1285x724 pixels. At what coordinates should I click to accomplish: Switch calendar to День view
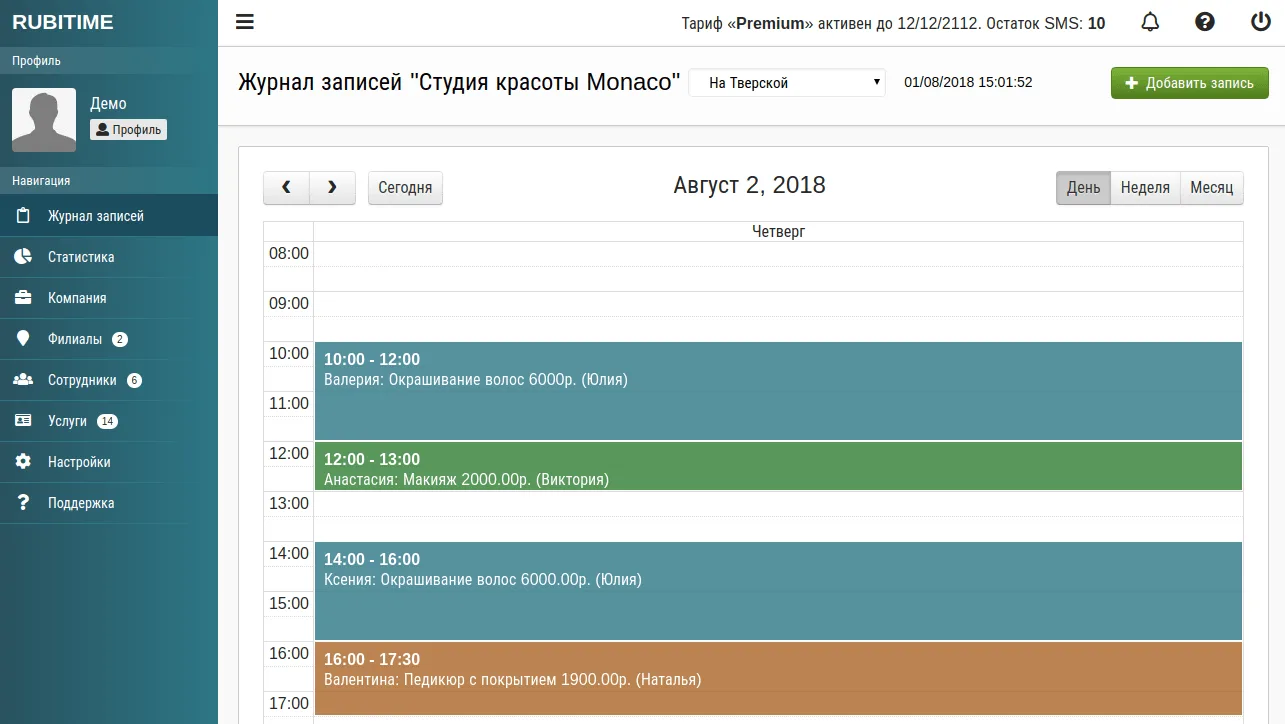1083,188
